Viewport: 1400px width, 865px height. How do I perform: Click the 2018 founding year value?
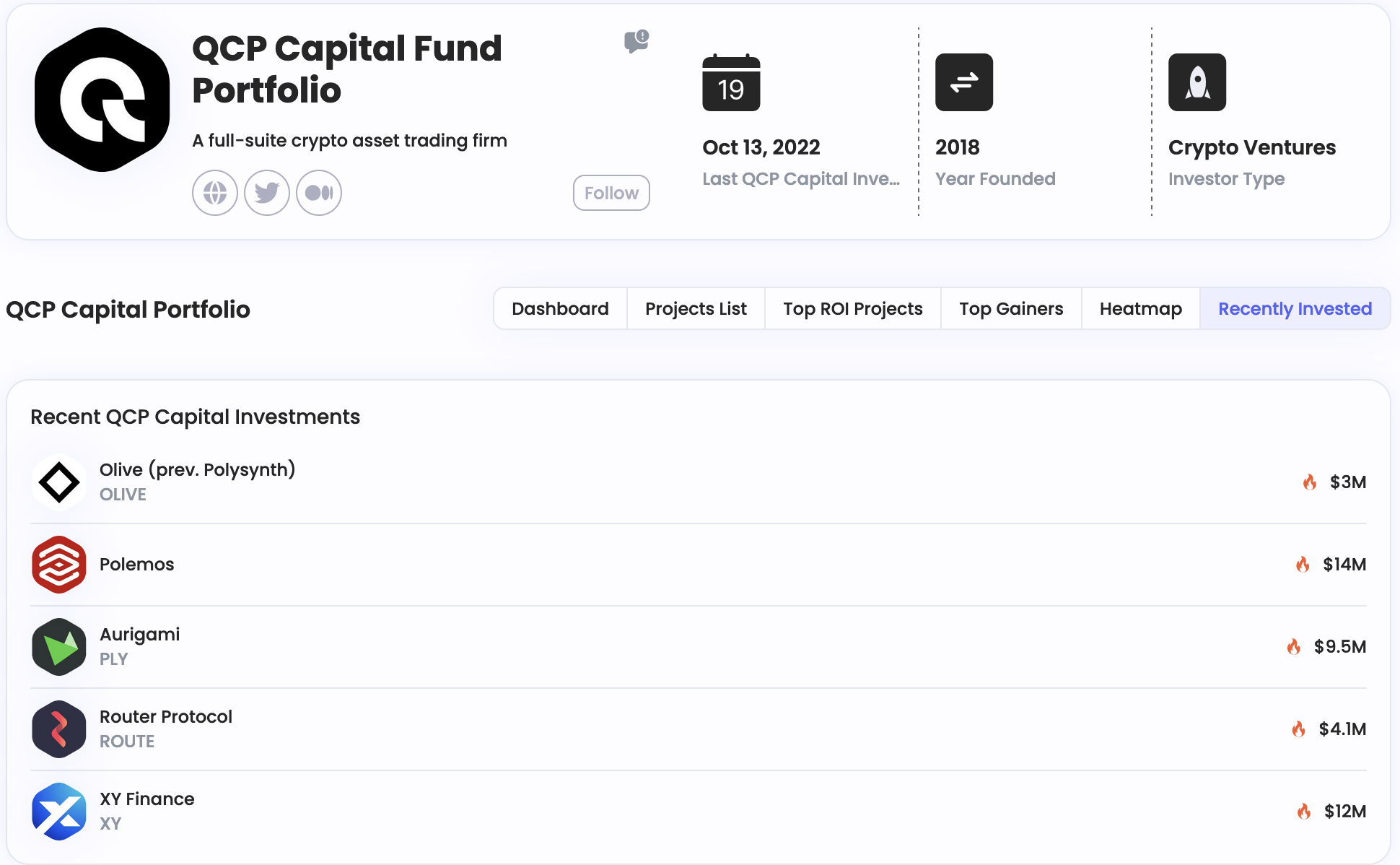[958, 147]
